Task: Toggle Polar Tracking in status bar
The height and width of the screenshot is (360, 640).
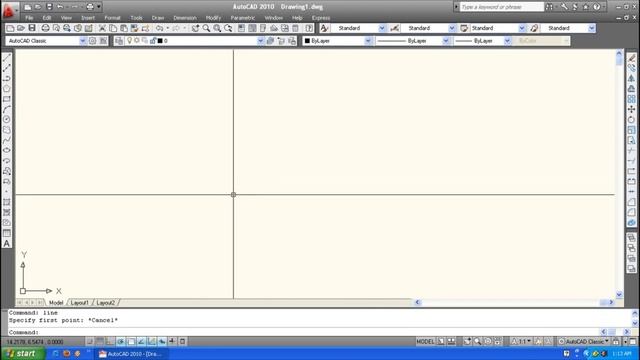Action: 120,341
